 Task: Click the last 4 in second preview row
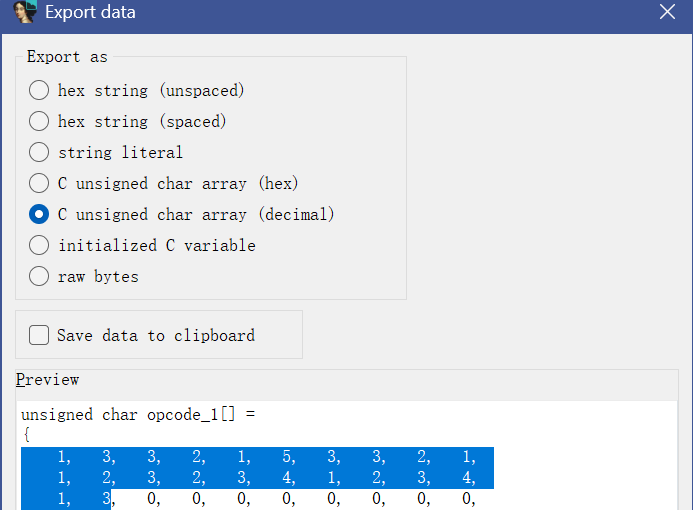coord(467,478)
